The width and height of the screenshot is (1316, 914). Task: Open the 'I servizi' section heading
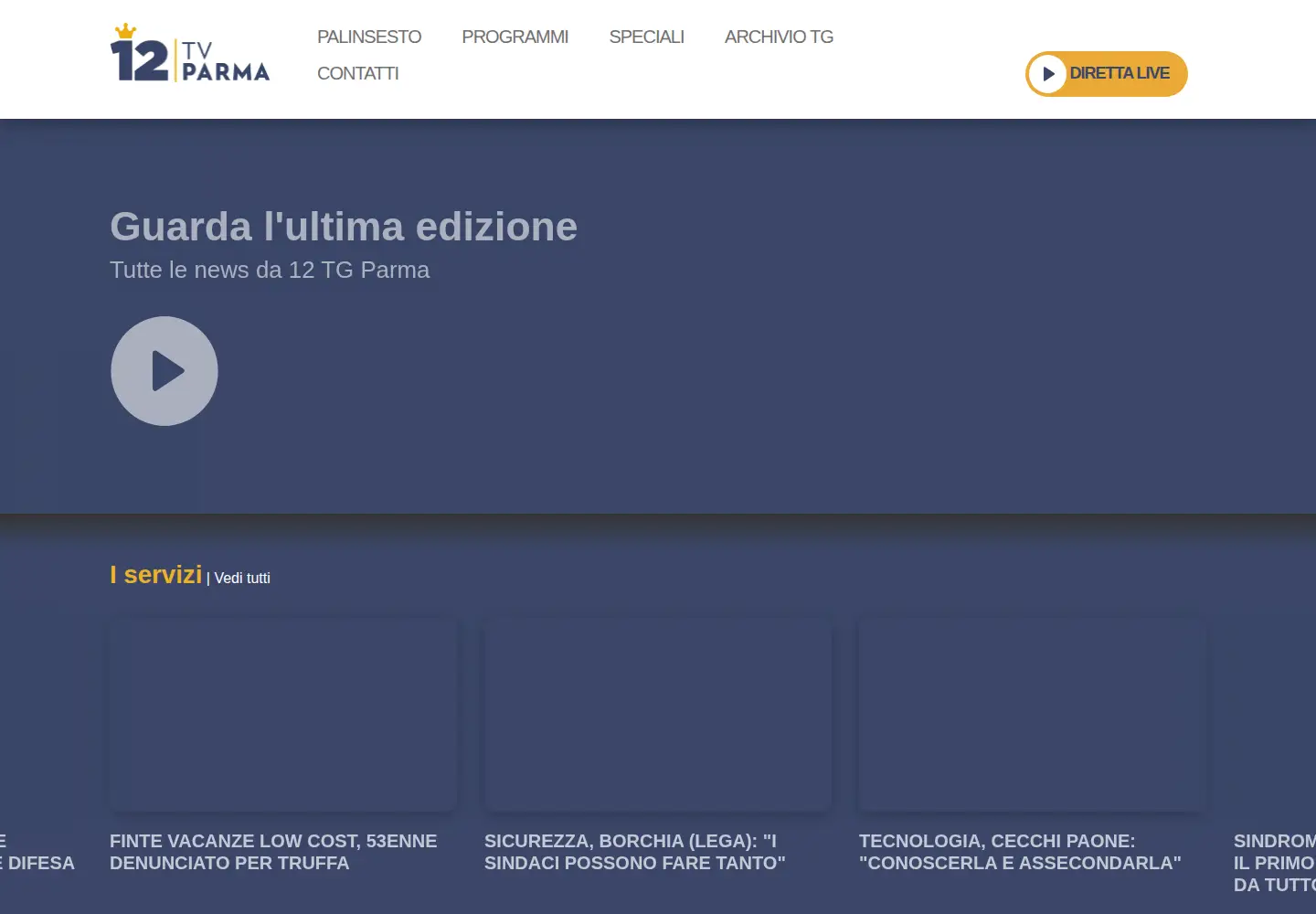(x=155, y=575)
